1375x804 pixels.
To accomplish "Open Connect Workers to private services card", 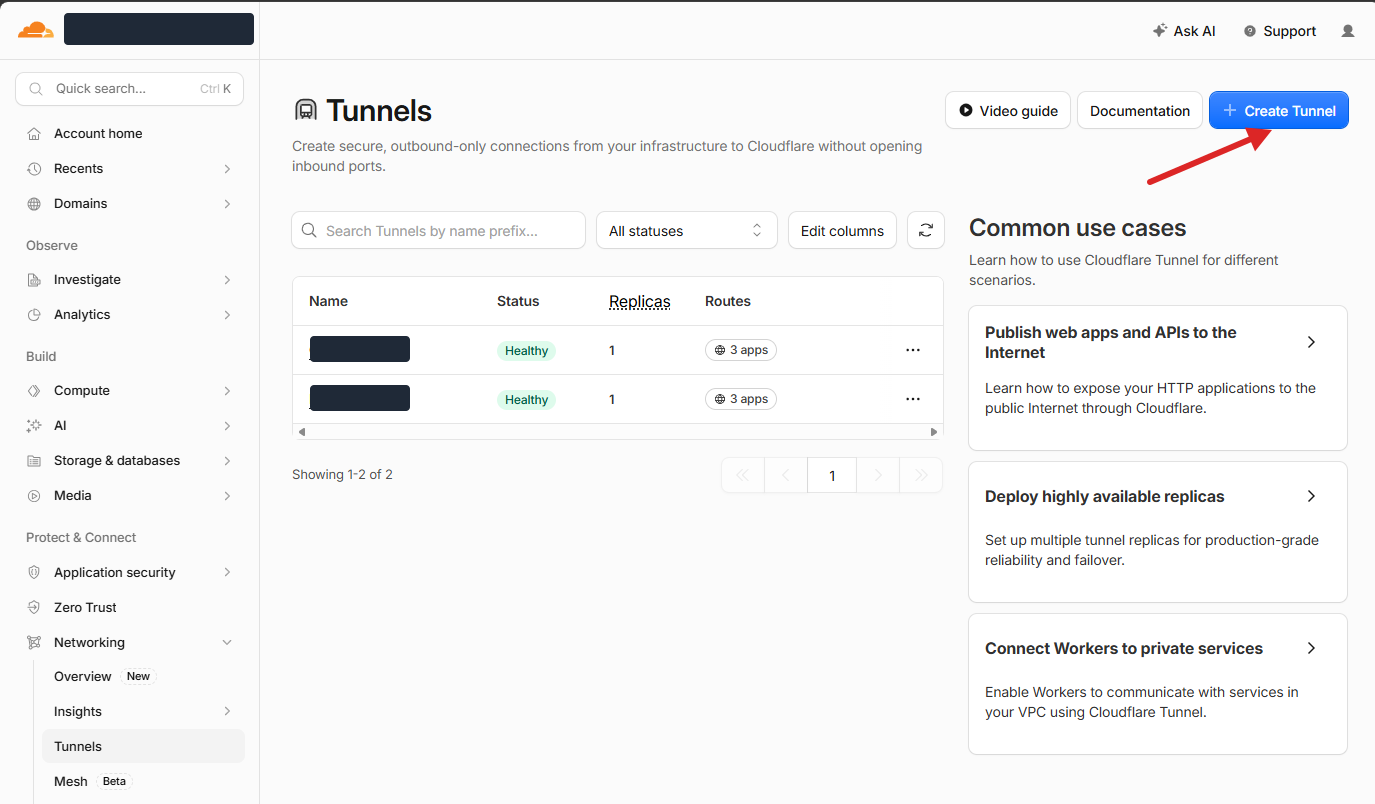I will (x=1158, y=684).
